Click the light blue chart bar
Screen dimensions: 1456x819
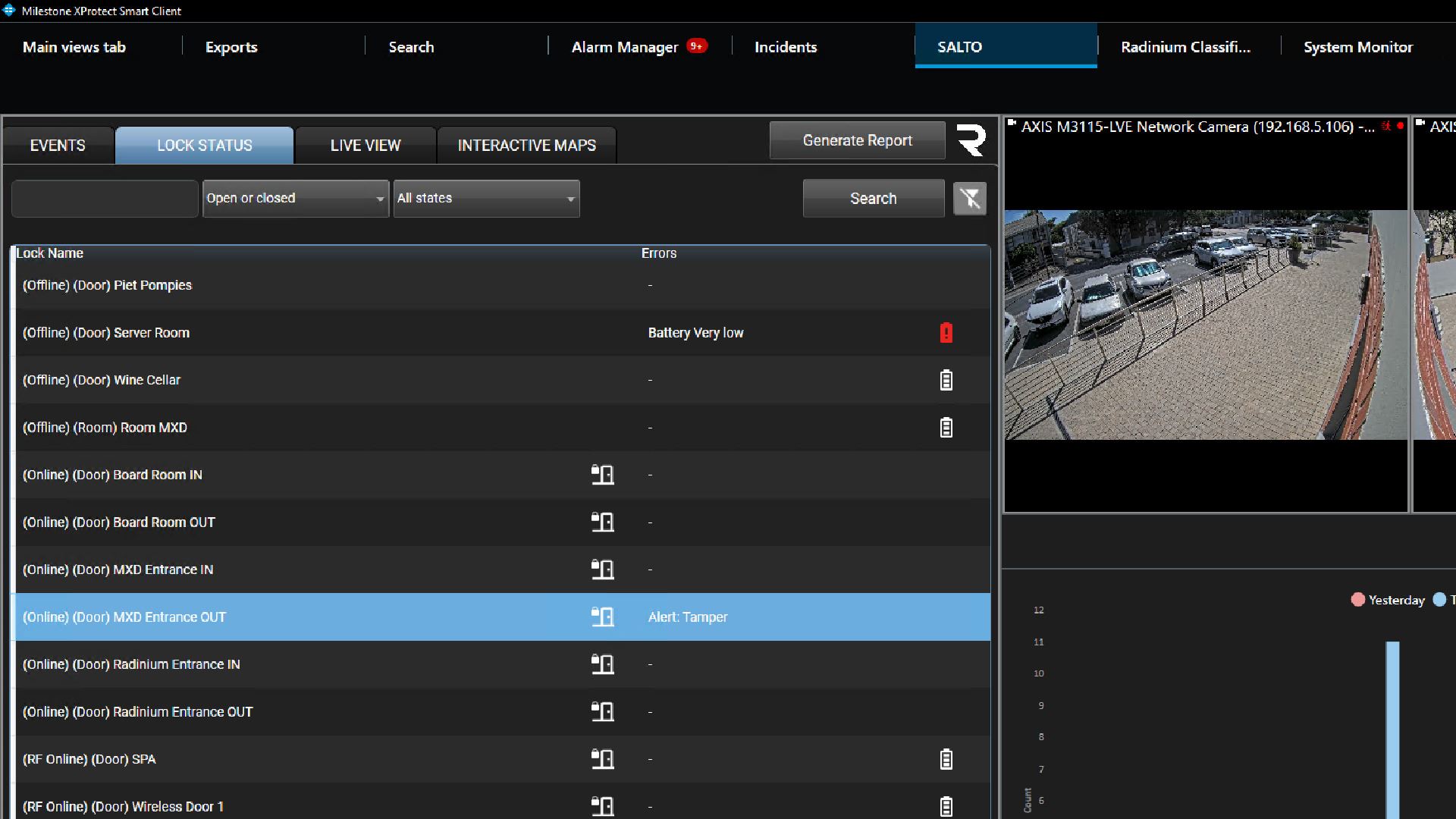tap(1392, 730)
